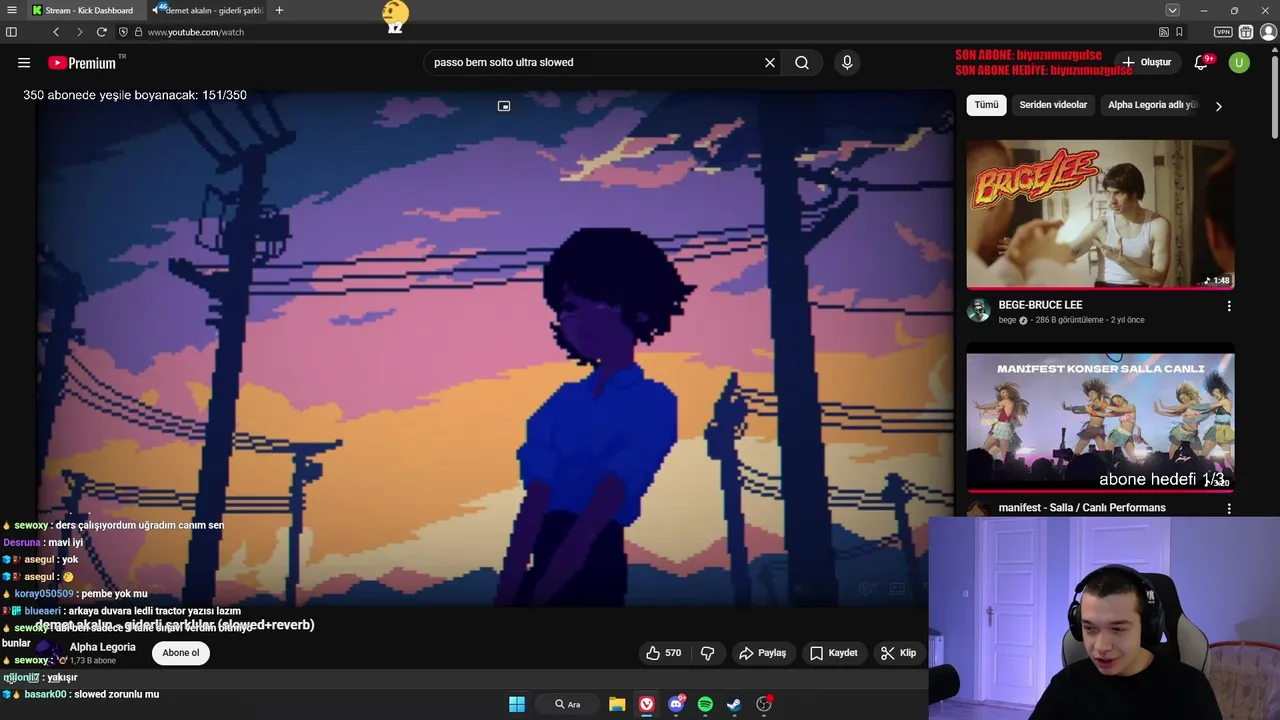Image resolution: width=1280 pixels, height=720 pixels.
Task: Expand the tab list dropdown arrow
Action: click(1172, 10)
